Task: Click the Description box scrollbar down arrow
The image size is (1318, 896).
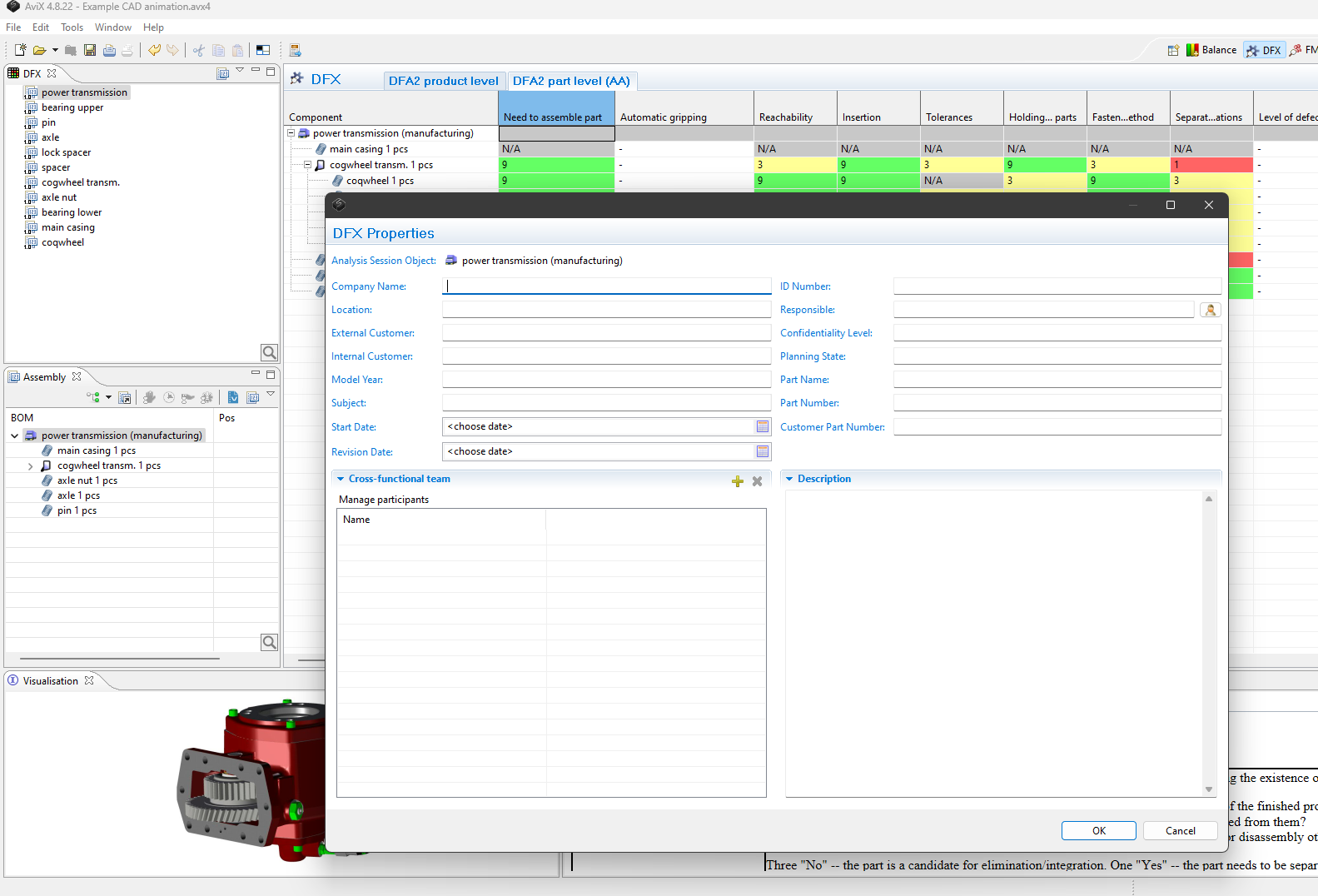Action: pyautogui.click(x=1209, y=789)
